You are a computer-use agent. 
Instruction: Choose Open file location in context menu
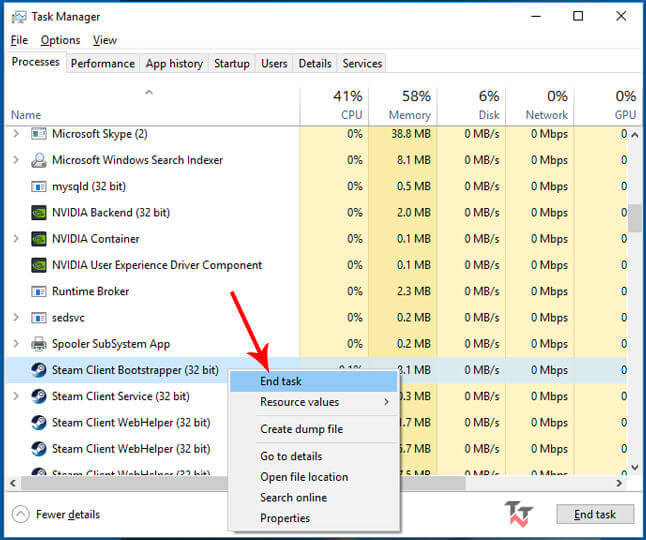pos(314,477)
